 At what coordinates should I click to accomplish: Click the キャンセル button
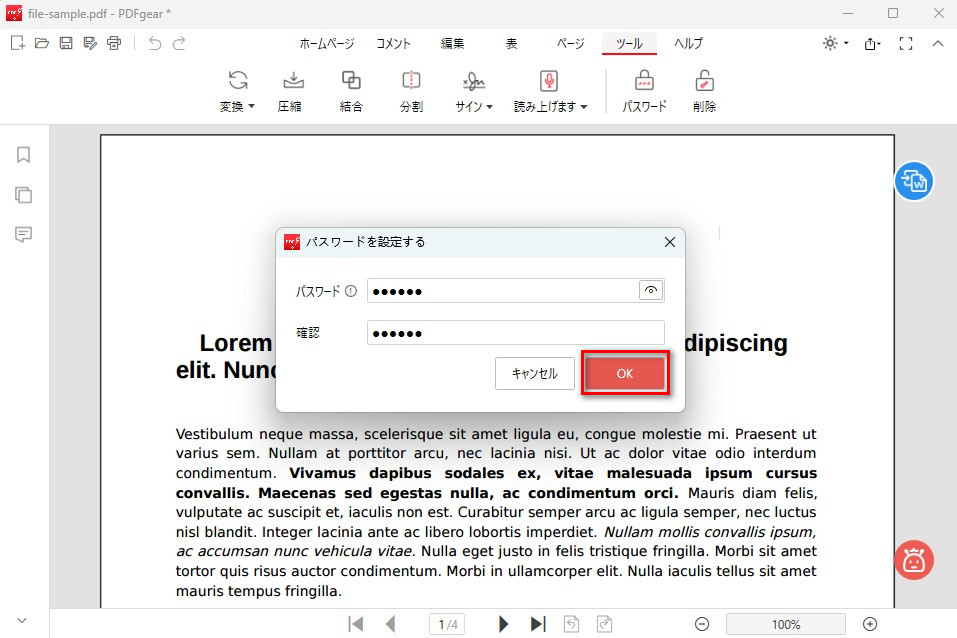pos(535,373)
